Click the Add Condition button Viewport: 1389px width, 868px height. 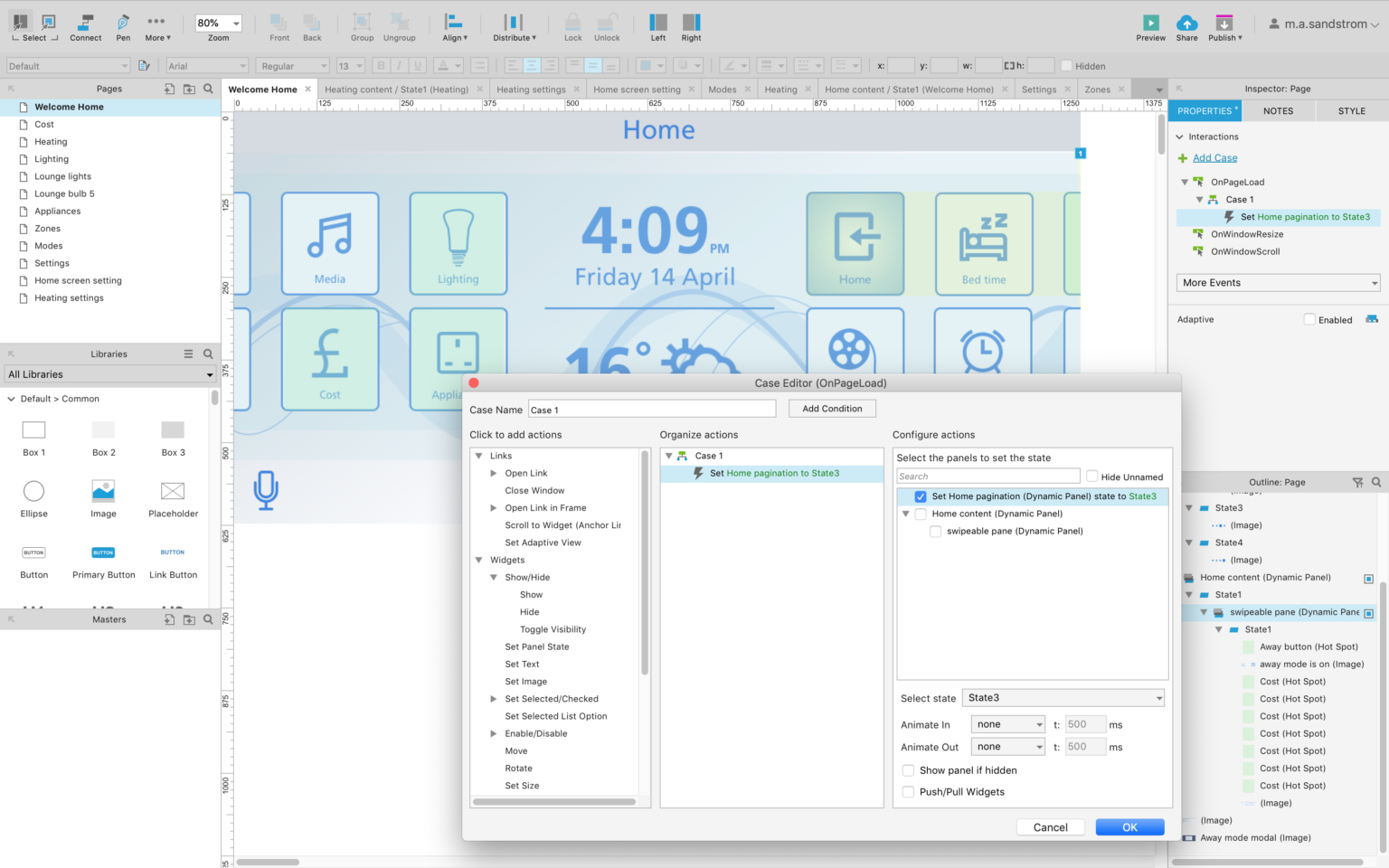click(831, 408)
